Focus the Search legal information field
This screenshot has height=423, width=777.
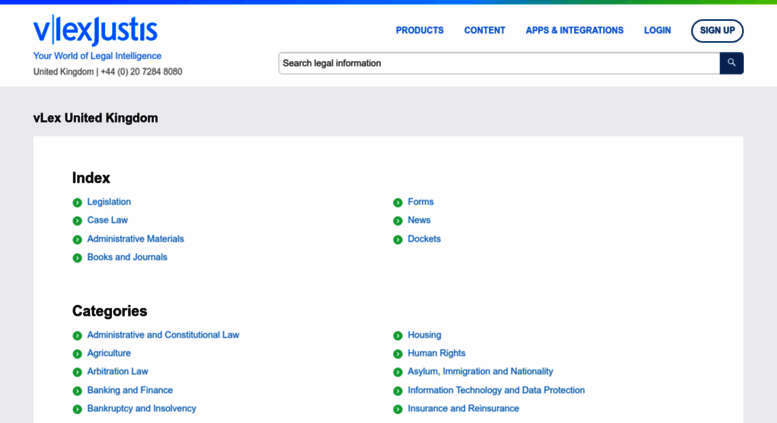point(499,63)
